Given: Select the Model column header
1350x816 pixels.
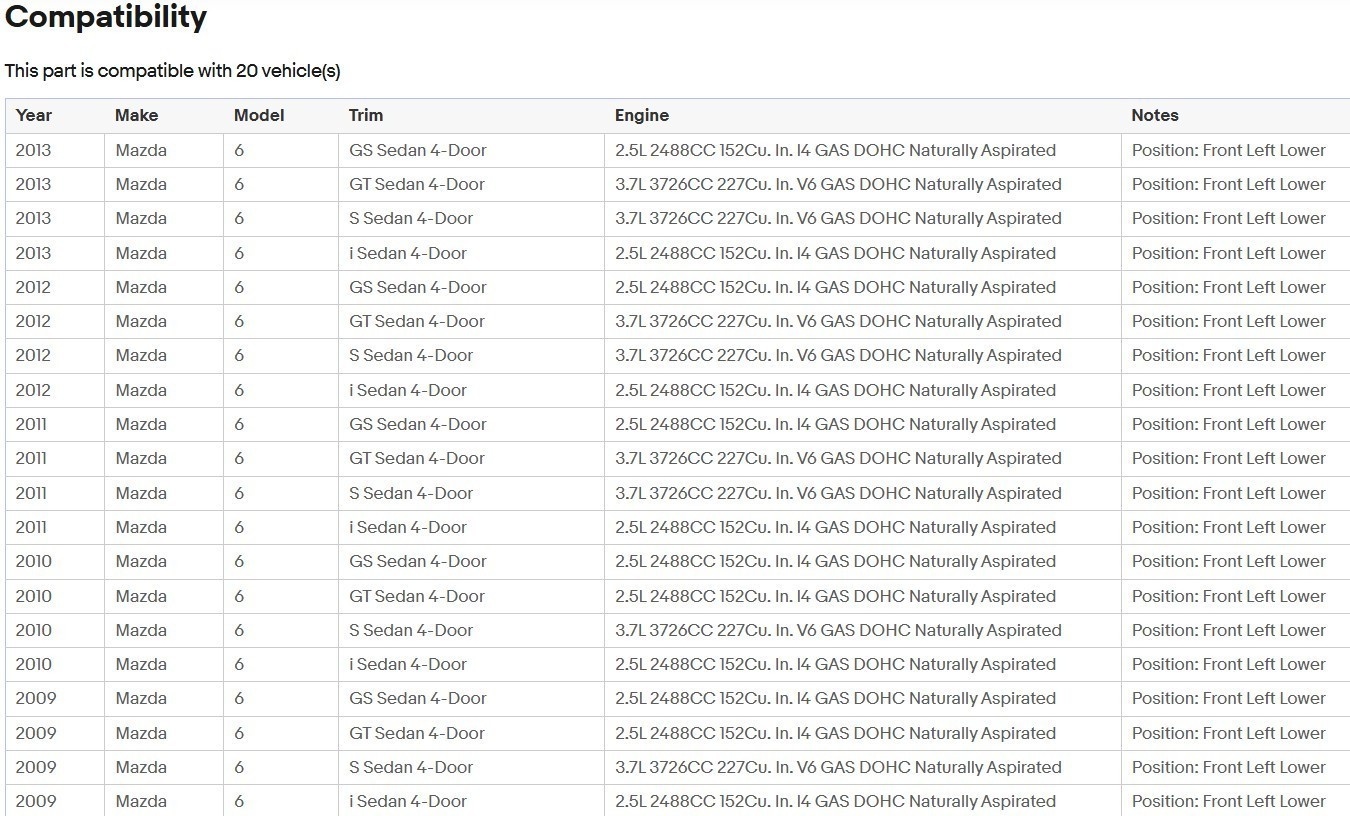Looking at the screenshot, I should click(x=259, y=115).
